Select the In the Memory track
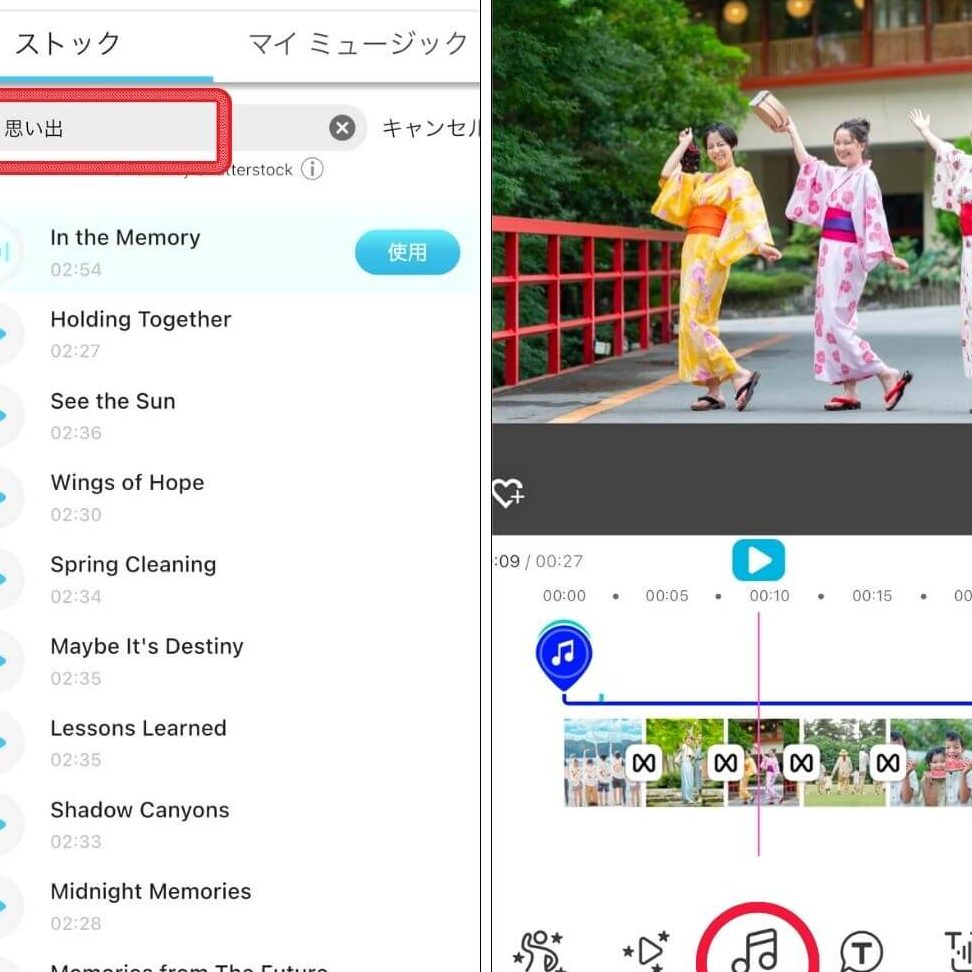Screen dimensions: 972x972 [x=239, y=252]
